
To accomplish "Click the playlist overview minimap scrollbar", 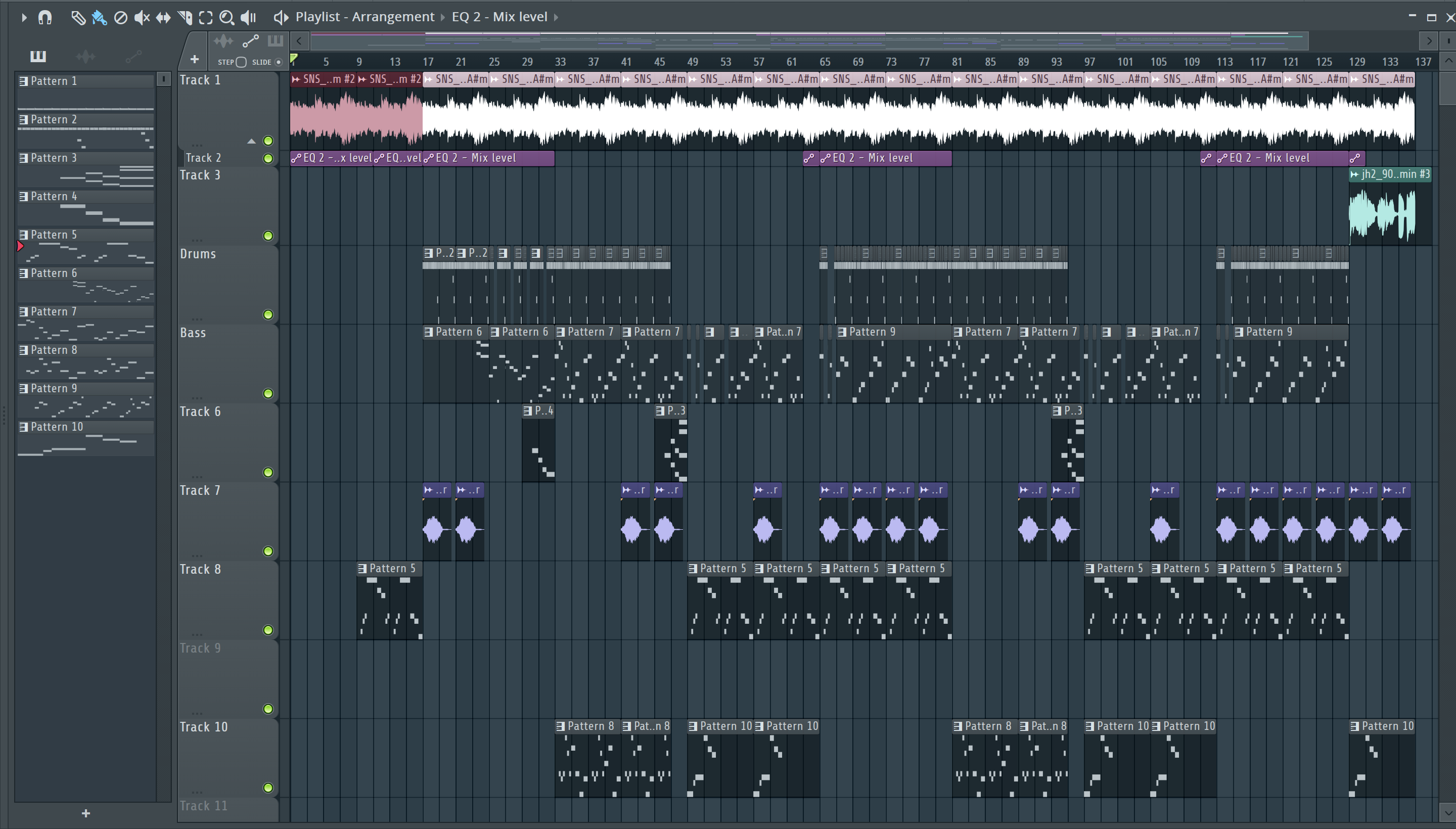I will pyautogui.click(x=808, y=41).
